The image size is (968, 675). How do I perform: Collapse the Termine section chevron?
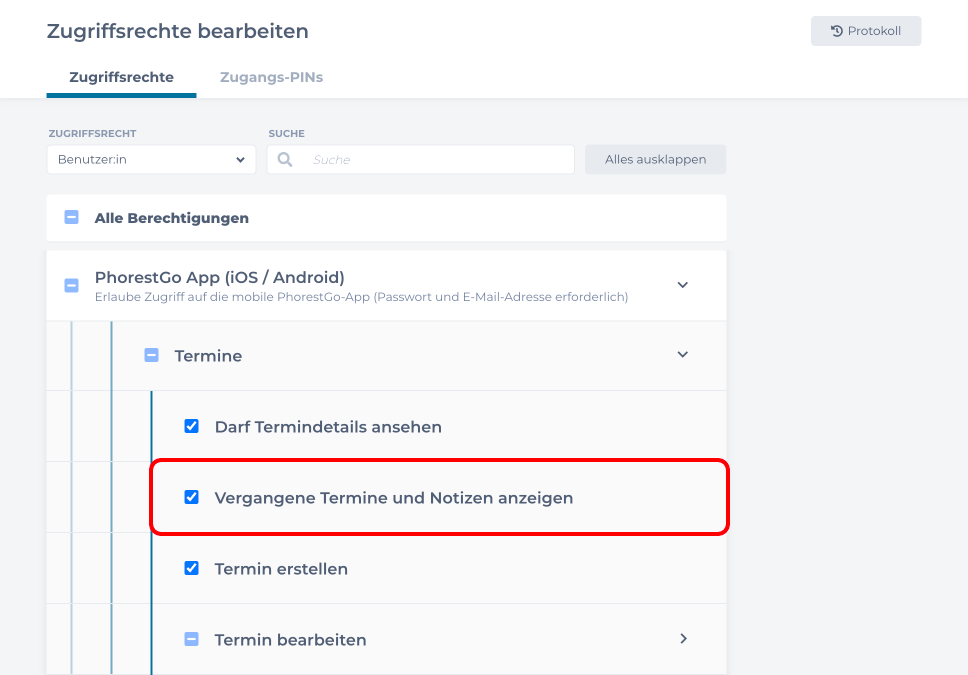pyautogui.click(x=683, y=354)
